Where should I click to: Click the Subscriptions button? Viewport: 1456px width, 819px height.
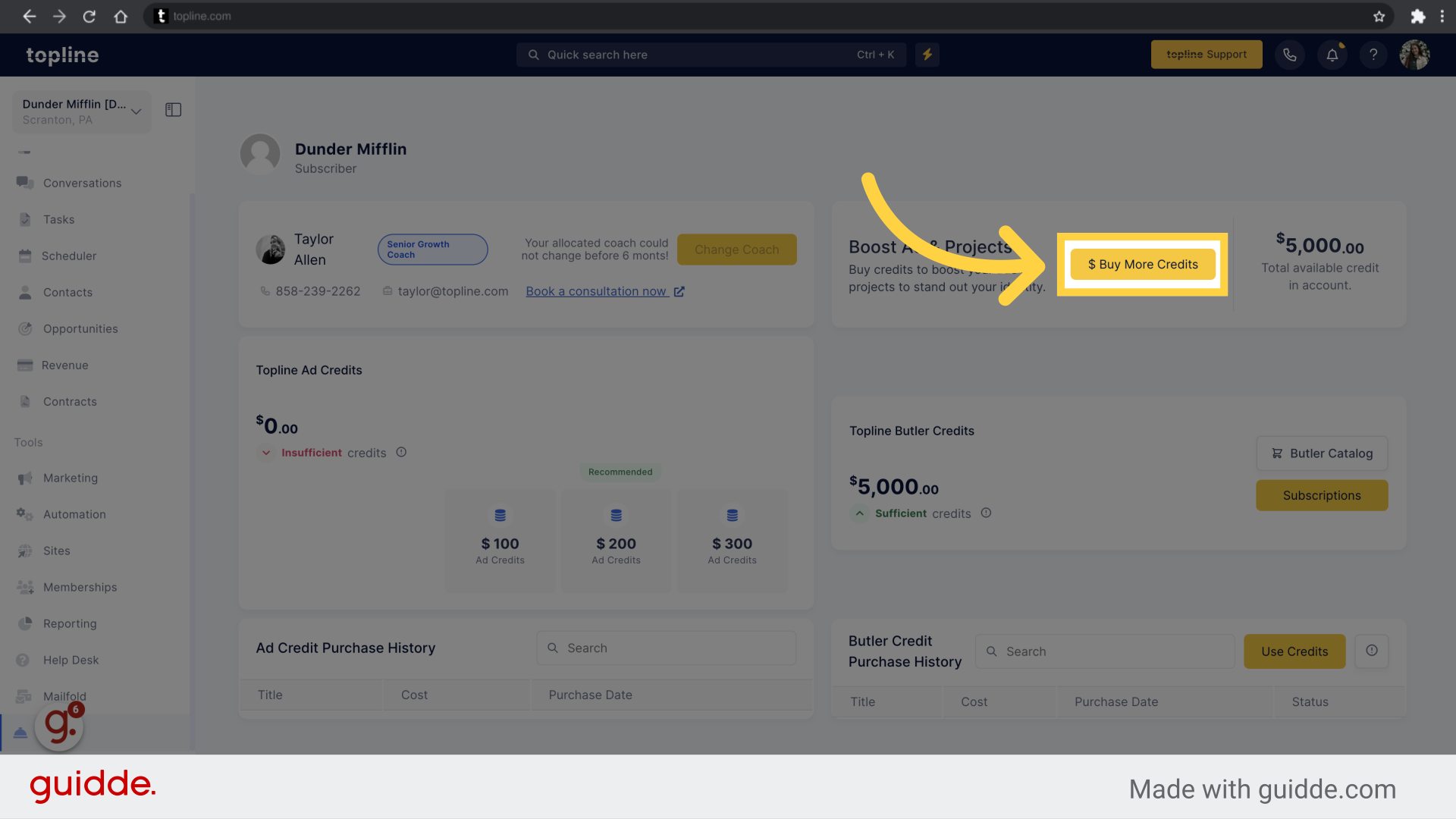point(1321,495)
